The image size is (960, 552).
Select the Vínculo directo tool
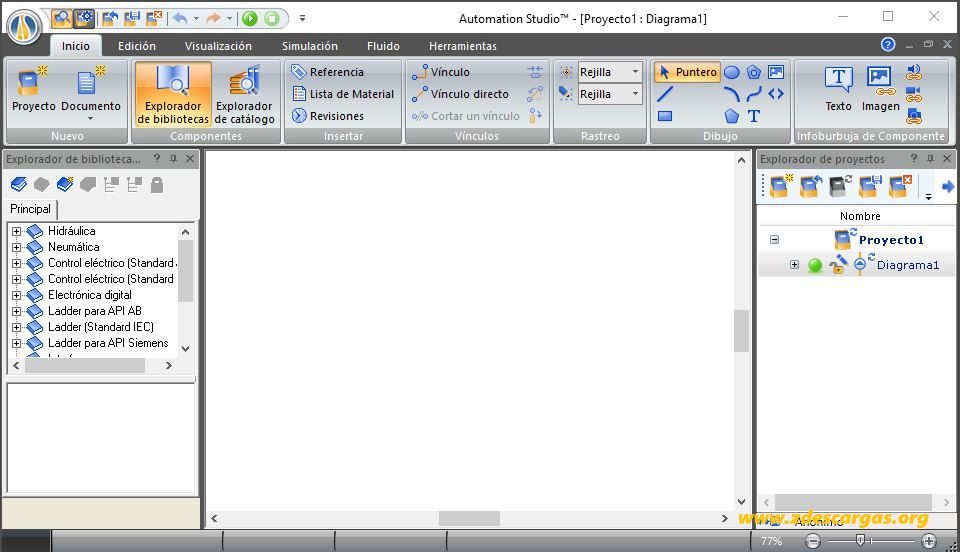pos(460,94)
